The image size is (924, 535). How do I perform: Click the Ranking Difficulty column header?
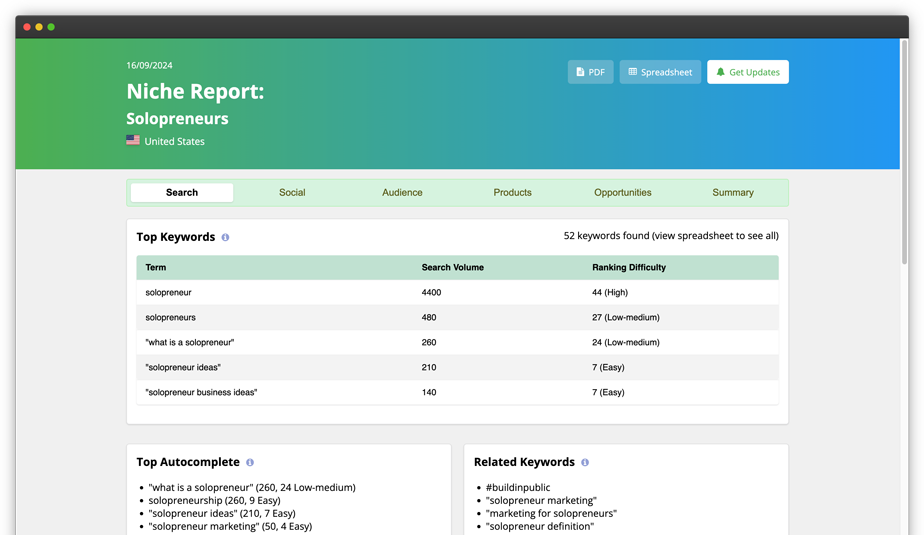click(629, 268)
